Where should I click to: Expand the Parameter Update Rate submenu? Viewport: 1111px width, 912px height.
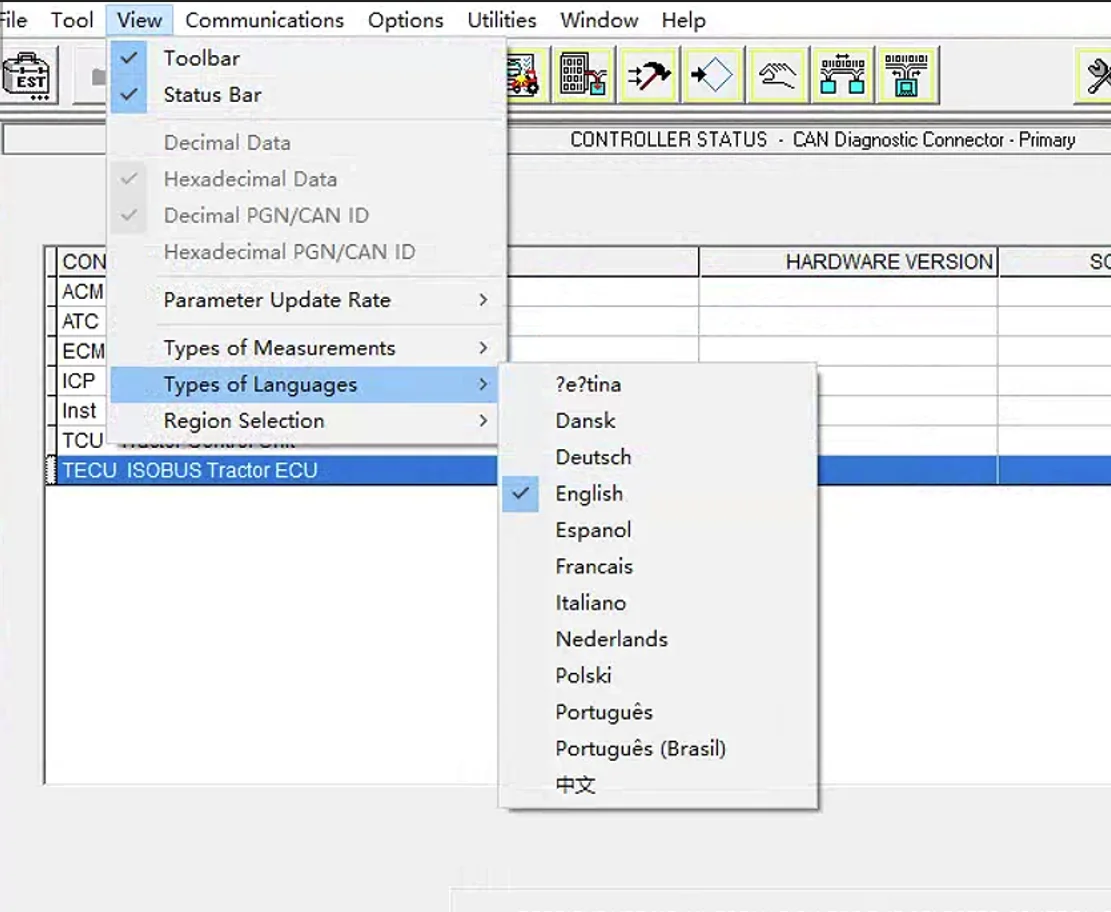[x=277, y=300]
